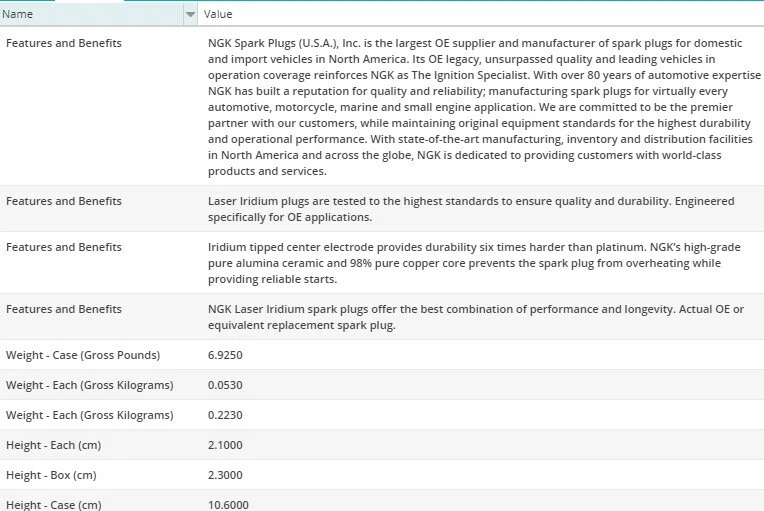Open the Name column dropdown arrow
Image resolution: width=764 pixels, height=511 pixels.
[x=190, y=15]
